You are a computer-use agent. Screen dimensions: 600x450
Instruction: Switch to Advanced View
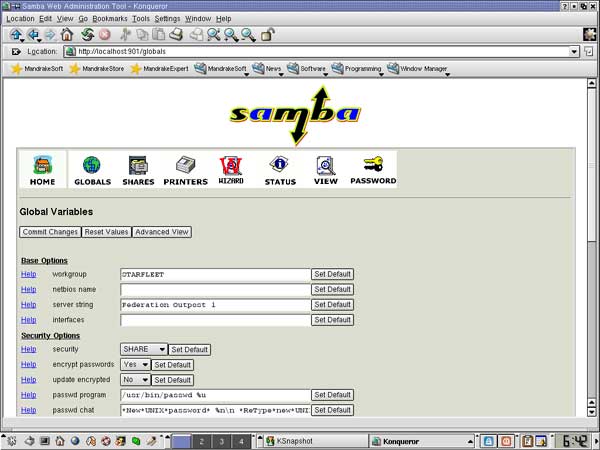coord(161,232)
